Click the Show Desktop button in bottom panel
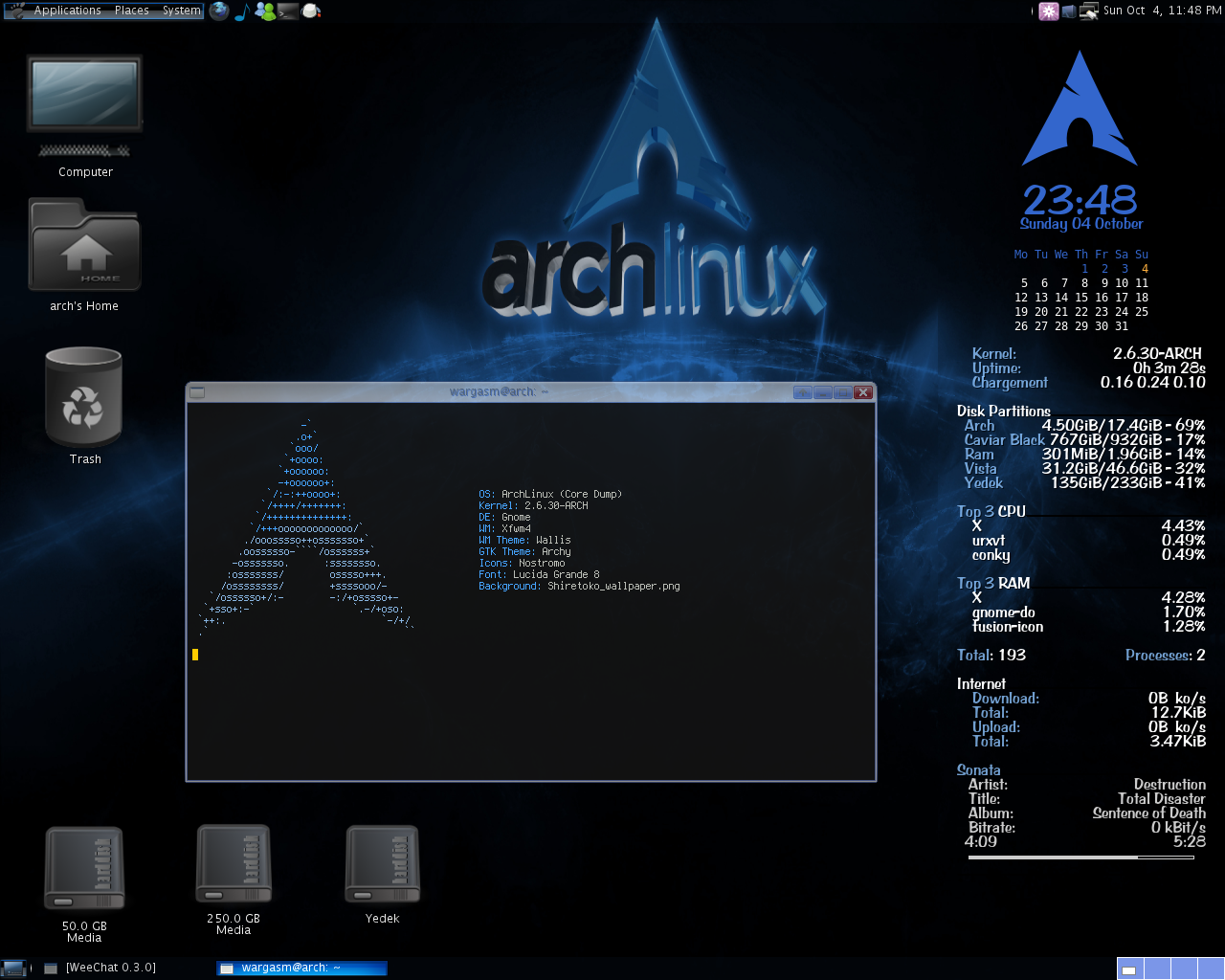The height and width of the screenshot is (980, 1225). click(14, 969)
